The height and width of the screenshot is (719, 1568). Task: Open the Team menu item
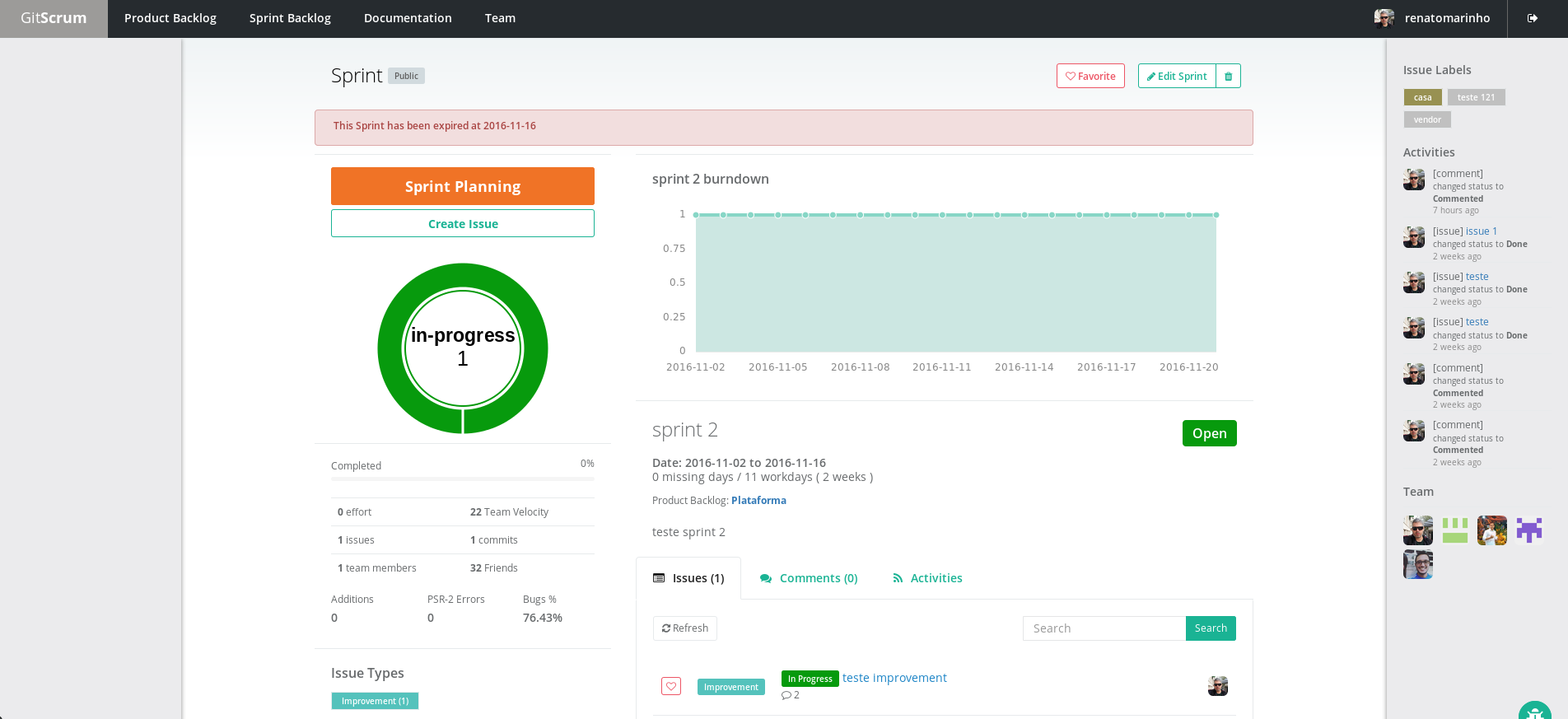(x=500, y=18)
